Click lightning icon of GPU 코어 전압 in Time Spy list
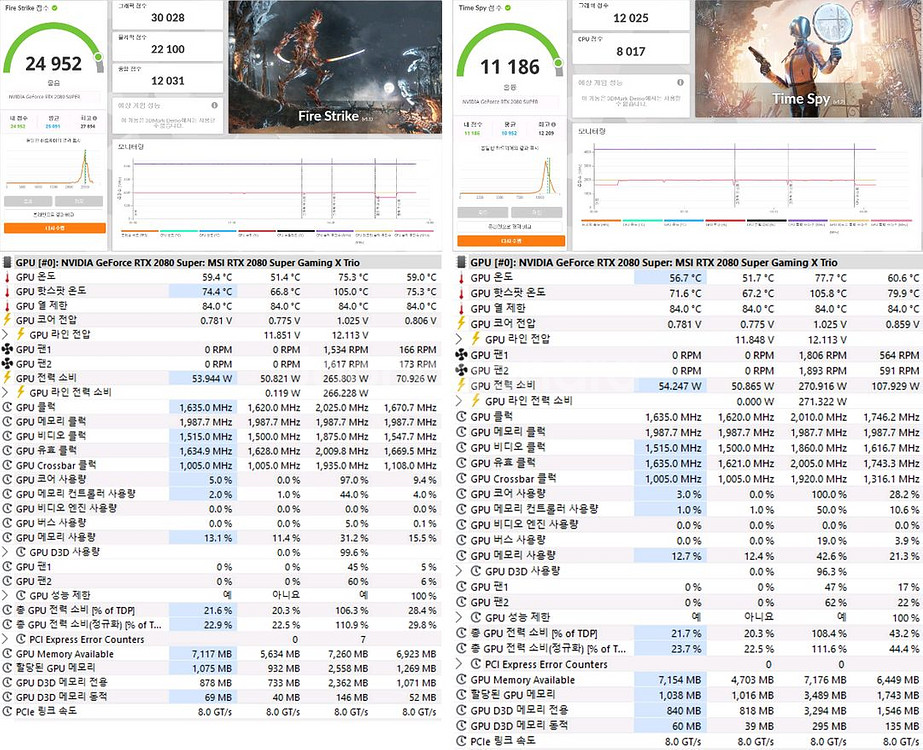 (462, 324)
